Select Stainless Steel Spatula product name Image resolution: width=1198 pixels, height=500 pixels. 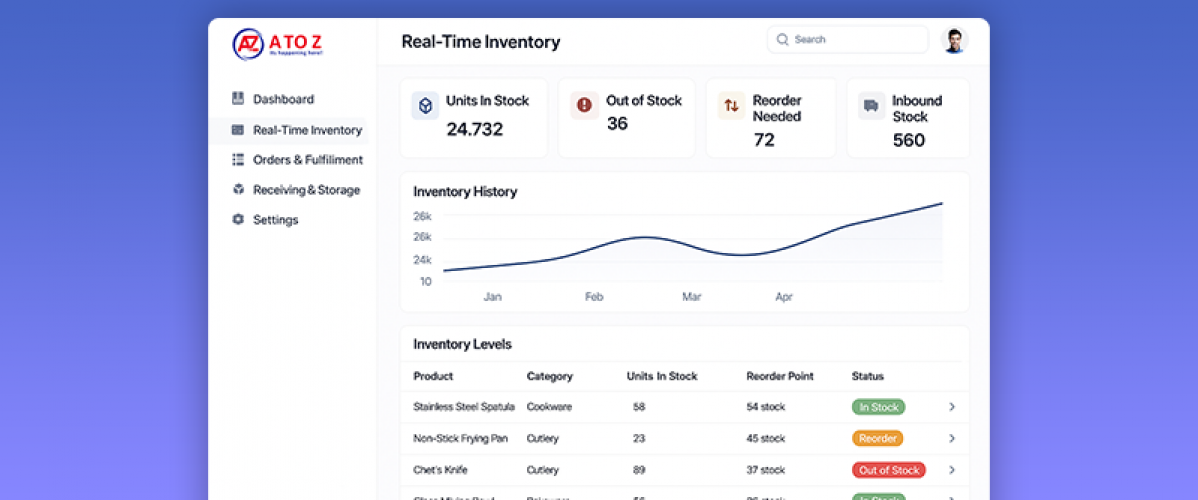464,407
